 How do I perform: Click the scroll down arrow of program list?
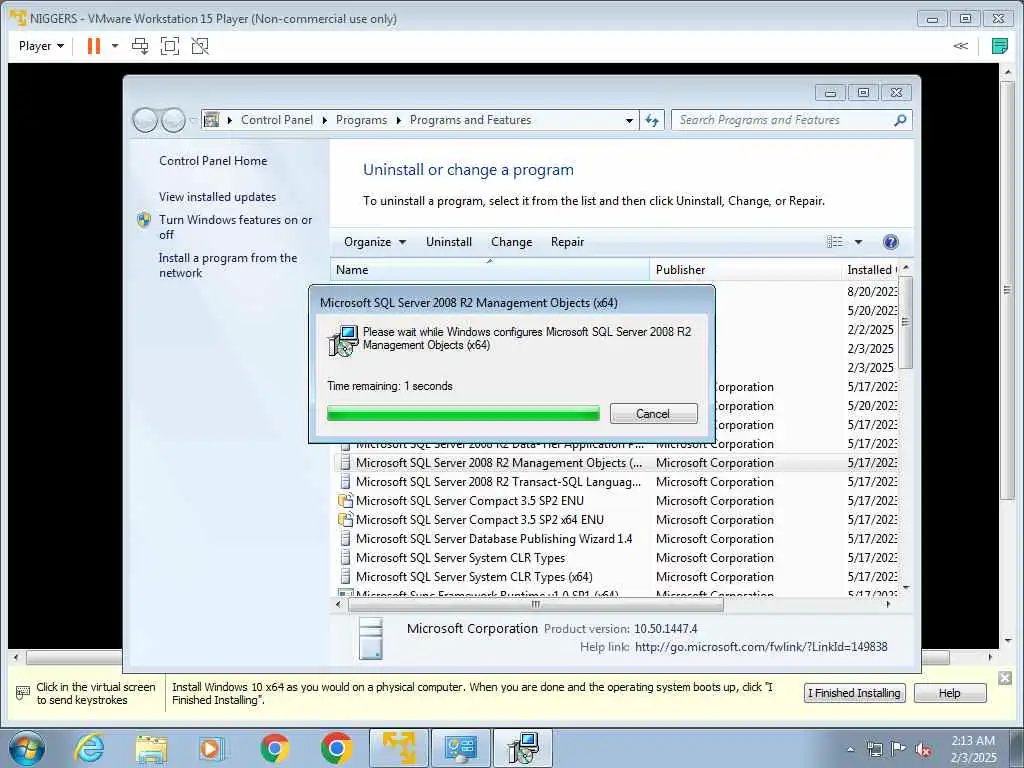905,588
